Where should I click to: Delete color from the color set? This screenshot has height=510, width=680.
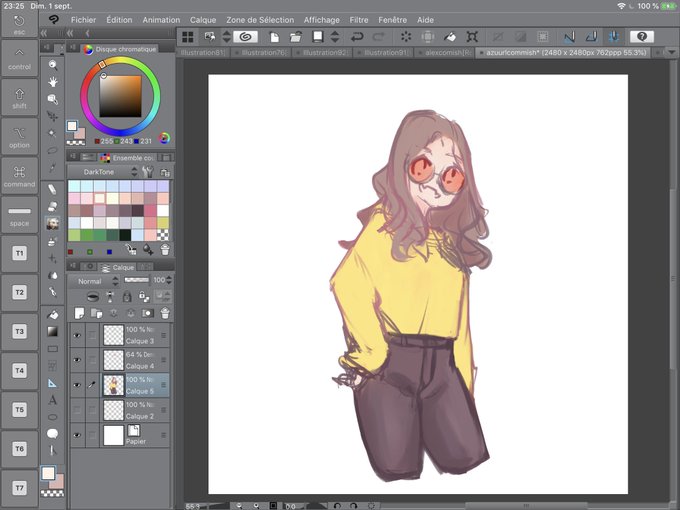[165, 249]
